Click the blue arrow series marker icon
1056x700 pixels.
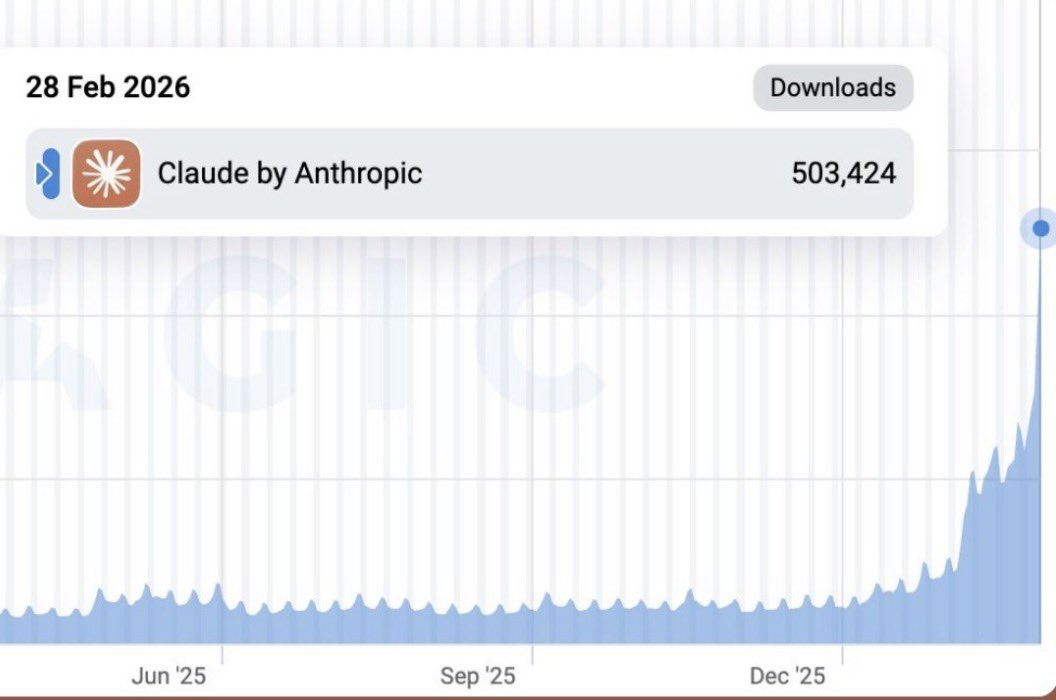coord(47,174)
